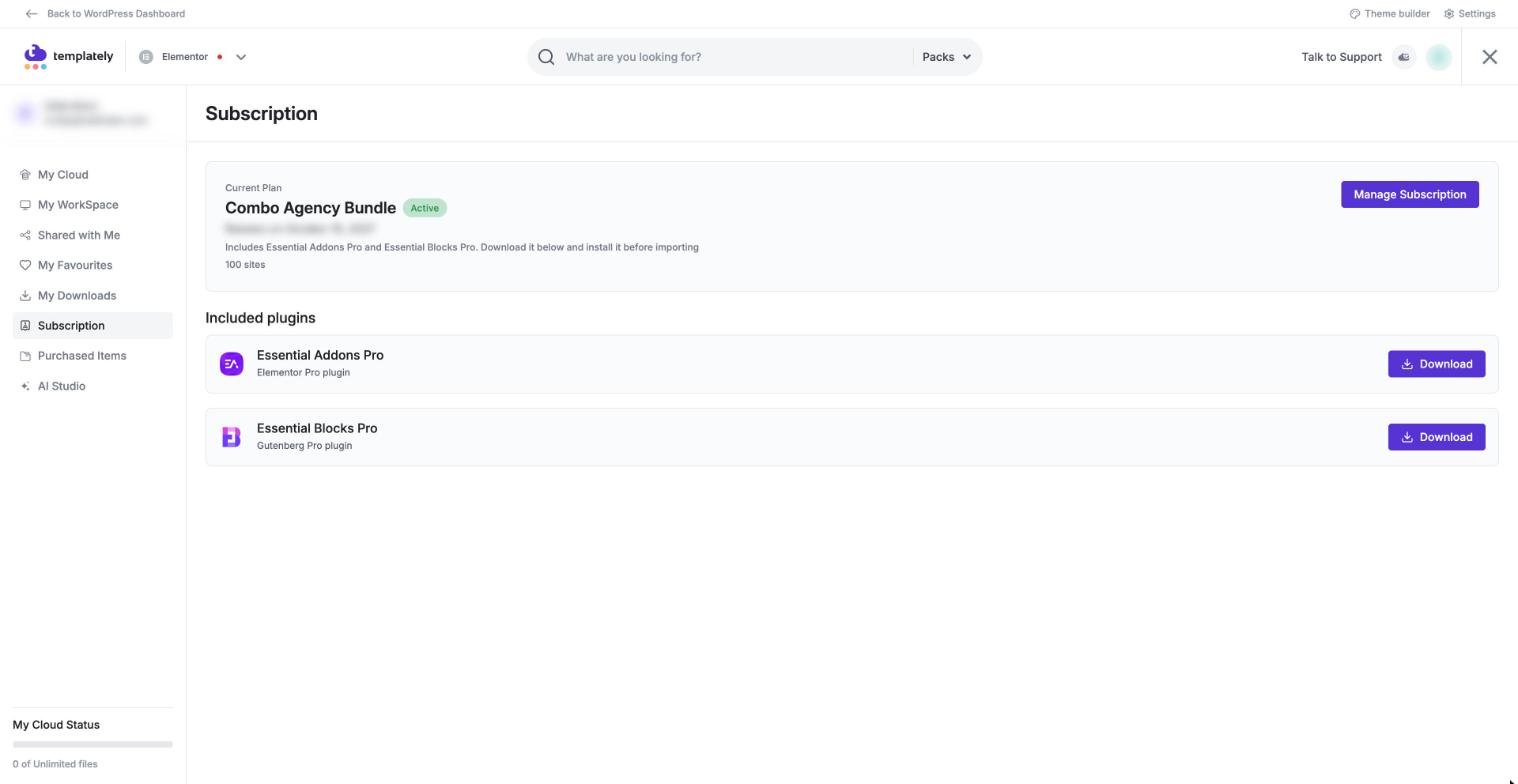Image resolution: width=1518 pixels, height=784 pixels.
Task: Click the My WorkSpace sidebar icon
Action: click(x=25, y=205)
